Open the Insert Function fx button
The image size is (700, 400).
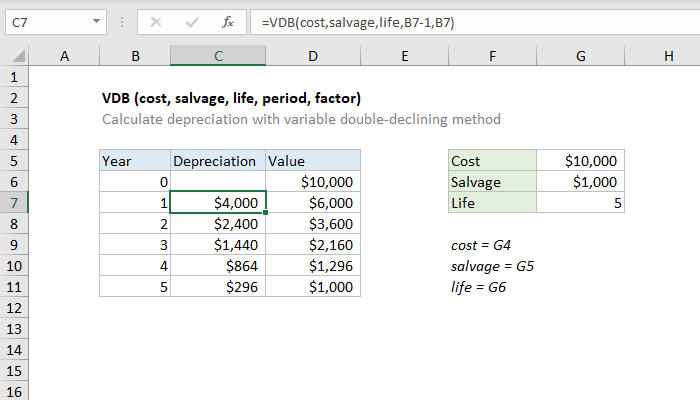[228, 22]
